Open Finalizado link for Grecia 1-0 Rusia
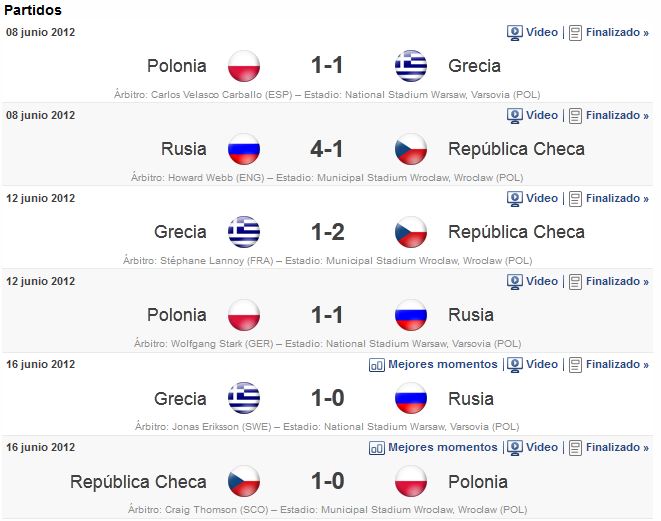Viewport: 661px width, 521px height. coord(617,364)
